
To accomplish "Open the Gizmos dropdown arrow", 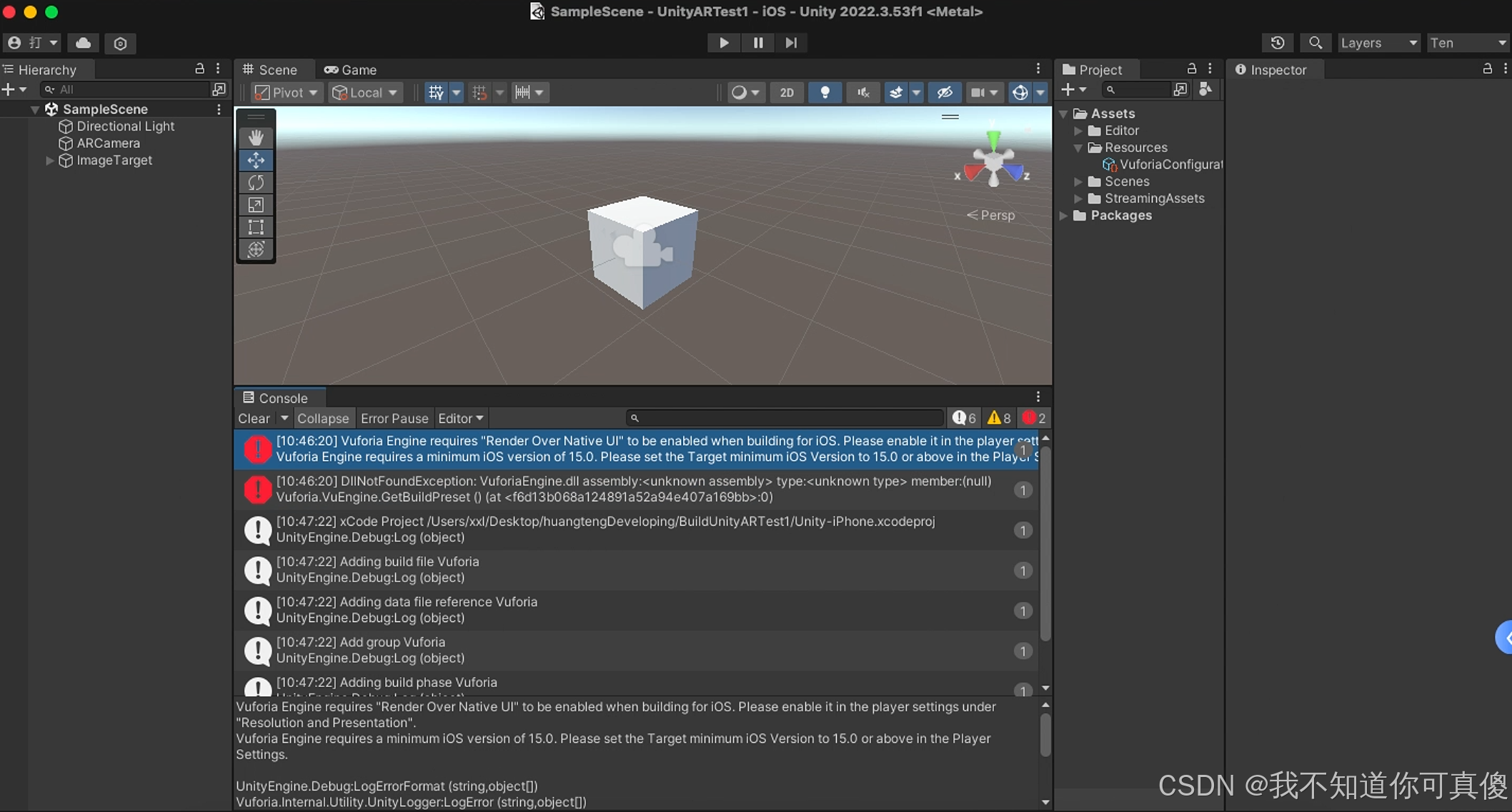I will click(x=1040, y=93).
